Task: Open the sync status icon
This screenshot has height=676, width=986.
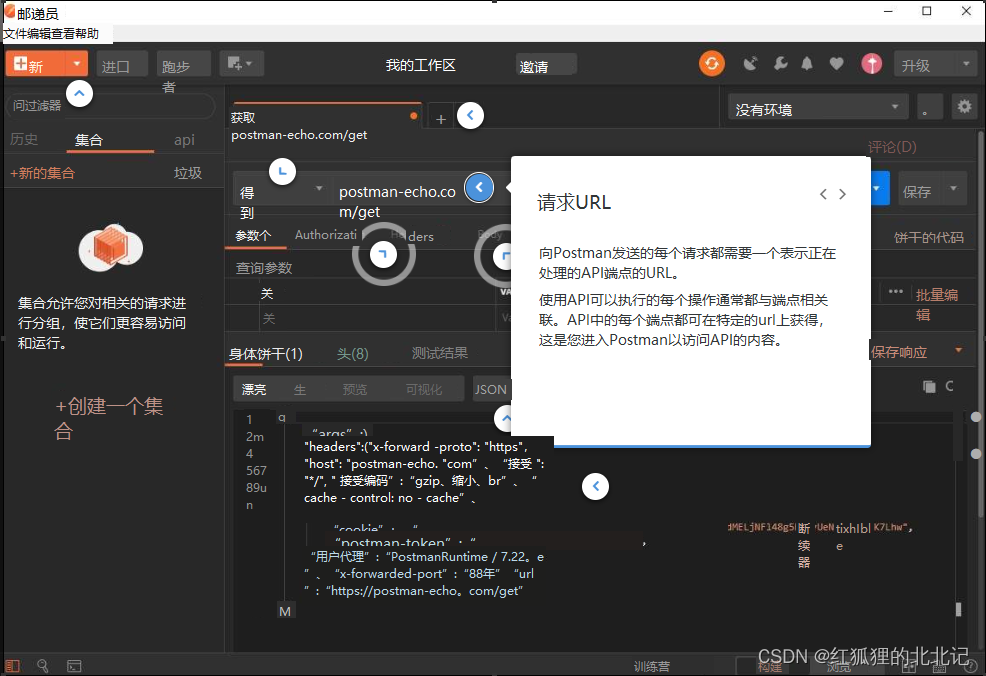Action: click(x=711, y=63)
